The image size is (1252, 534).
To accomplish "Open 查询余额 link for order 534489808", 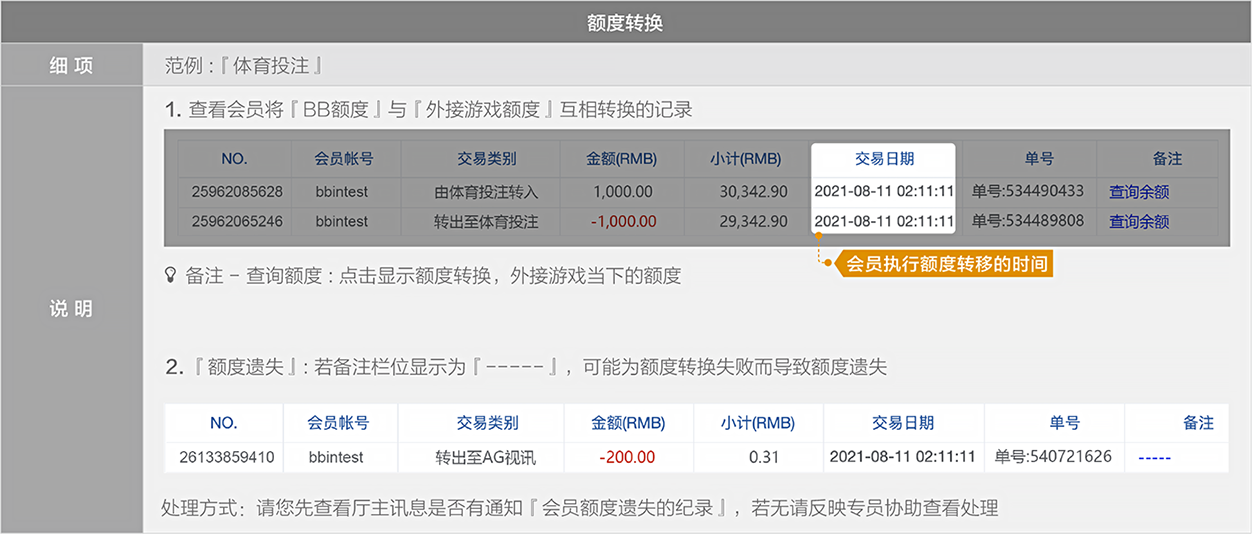I will click(1139, 222).
